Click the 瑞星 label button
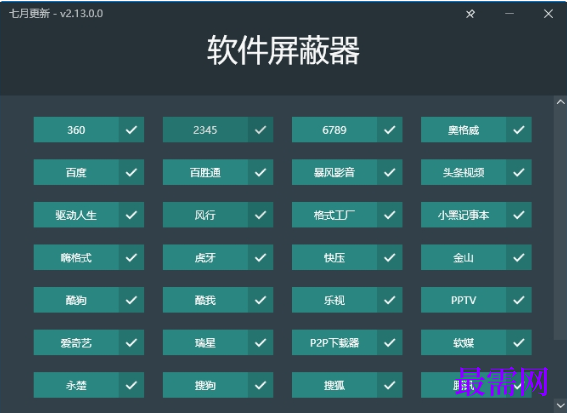Image resolution: width=567 pixels, height=413 pixels. (205, 342)
